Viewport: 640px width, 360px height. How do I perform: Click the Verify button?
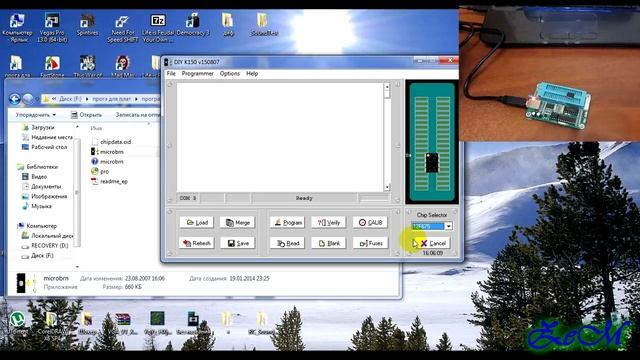(329, 222)
